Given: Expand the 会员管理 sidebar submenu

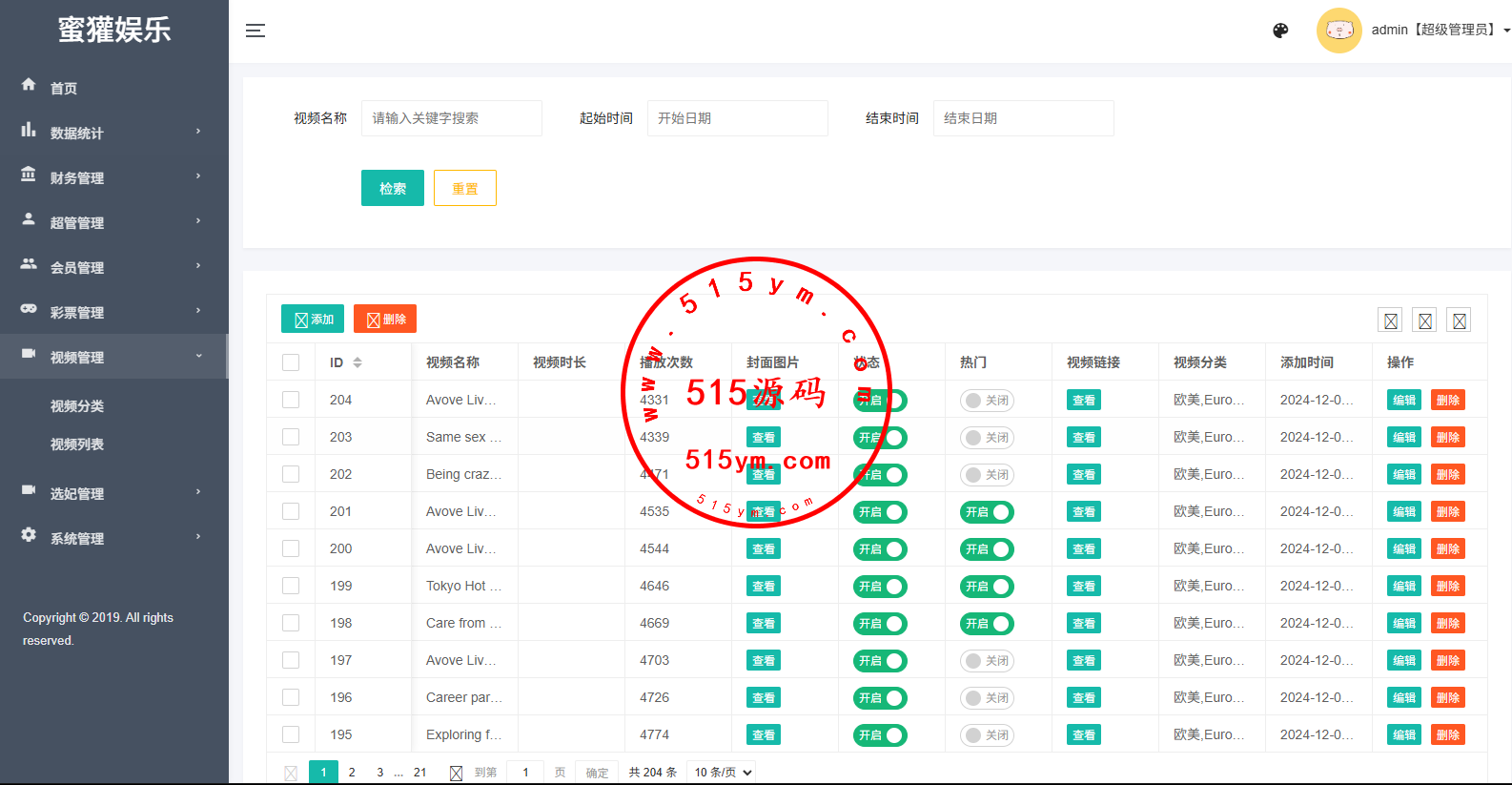Looking at the screenshot, I should point(114,267).
